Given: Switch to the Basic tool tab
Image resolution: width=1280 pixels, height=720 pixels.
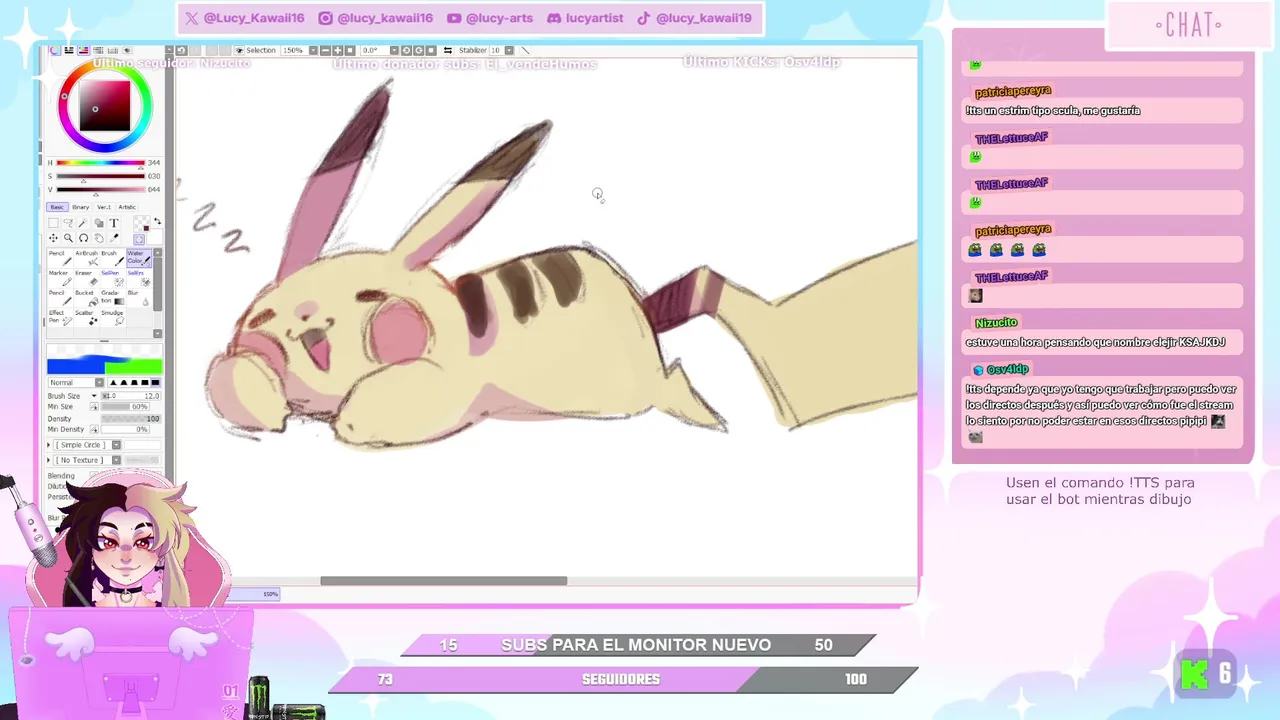Looking at the screenshot, I should tap(58, 207).
